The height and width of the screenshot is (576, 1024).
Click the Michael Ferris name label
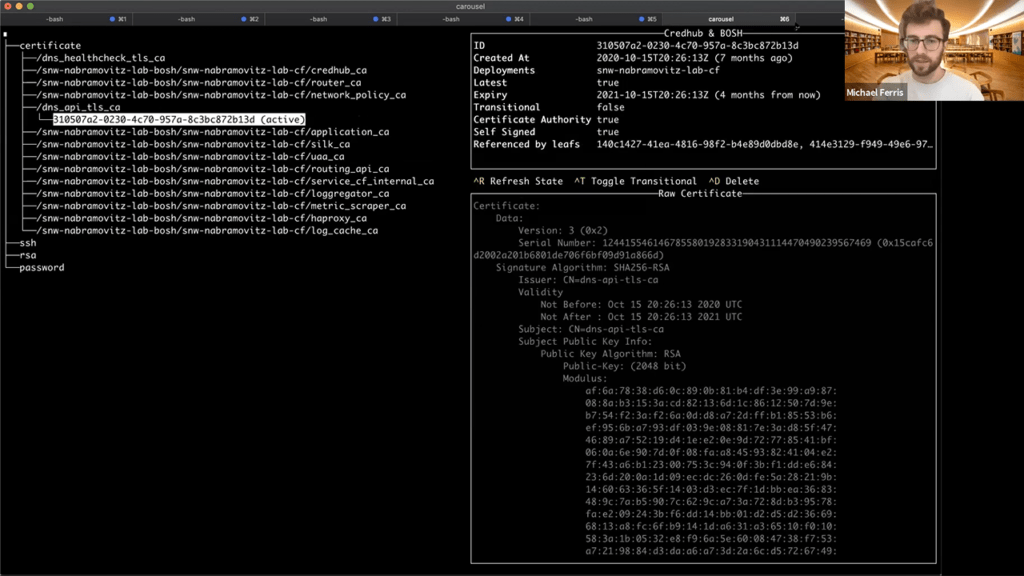(875, 93)
